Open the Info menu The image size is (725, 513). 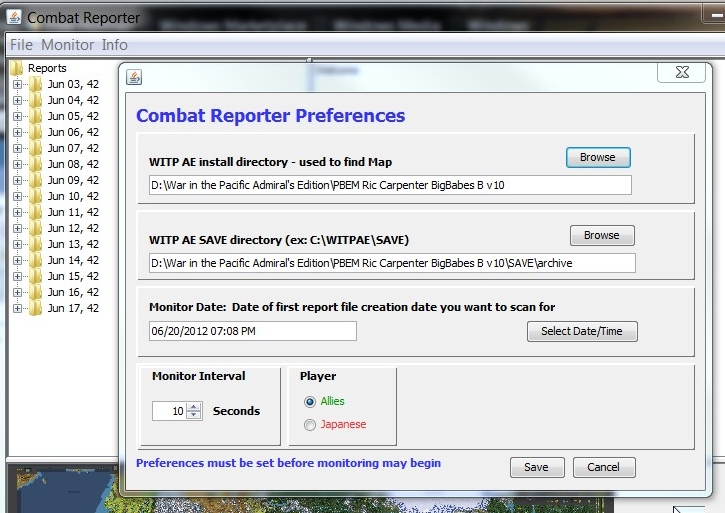[x=114, y=45]
